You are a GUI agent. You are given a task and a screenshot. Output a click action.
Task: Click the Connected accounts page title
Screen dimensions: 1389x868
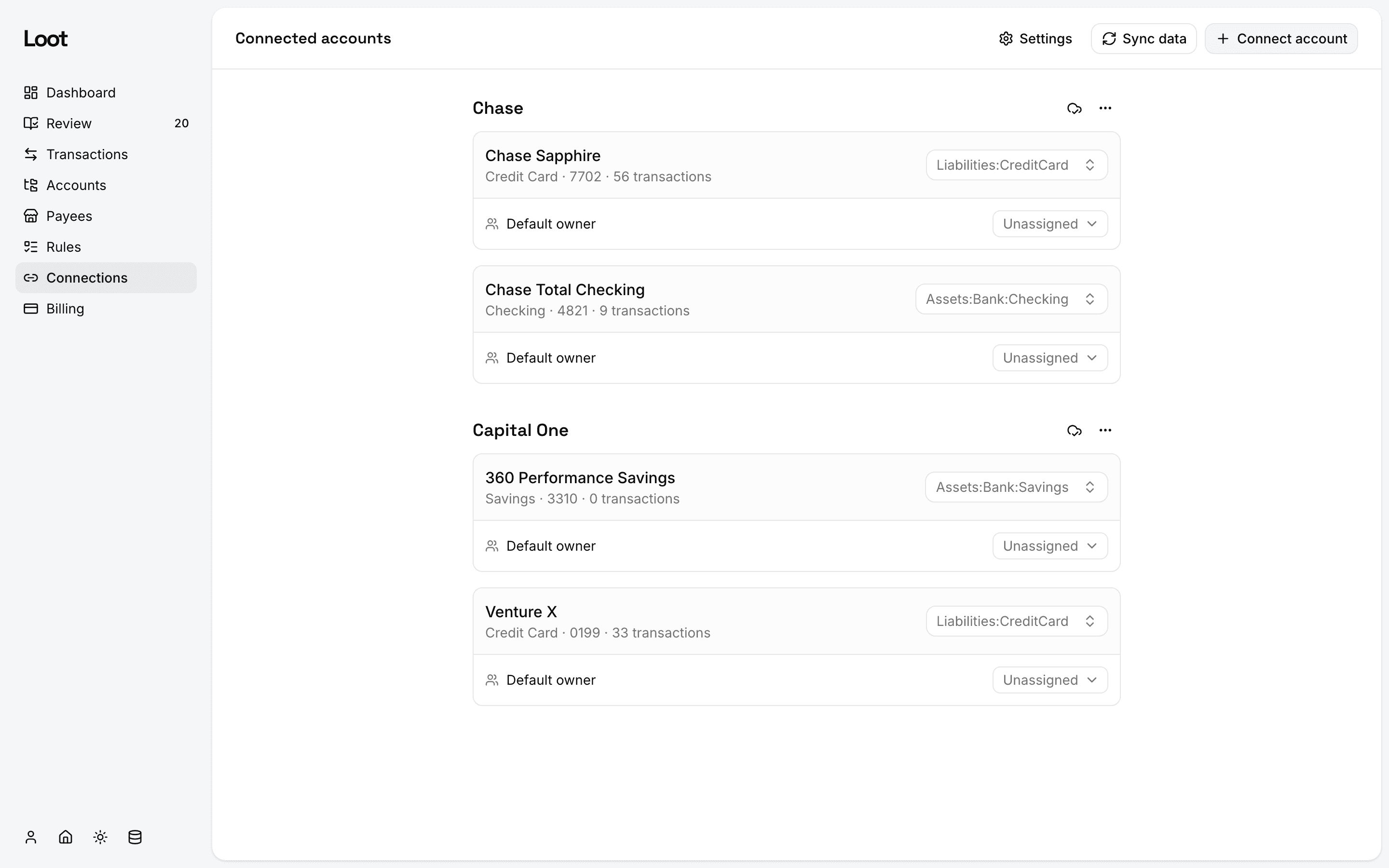(x=313, y=39)
